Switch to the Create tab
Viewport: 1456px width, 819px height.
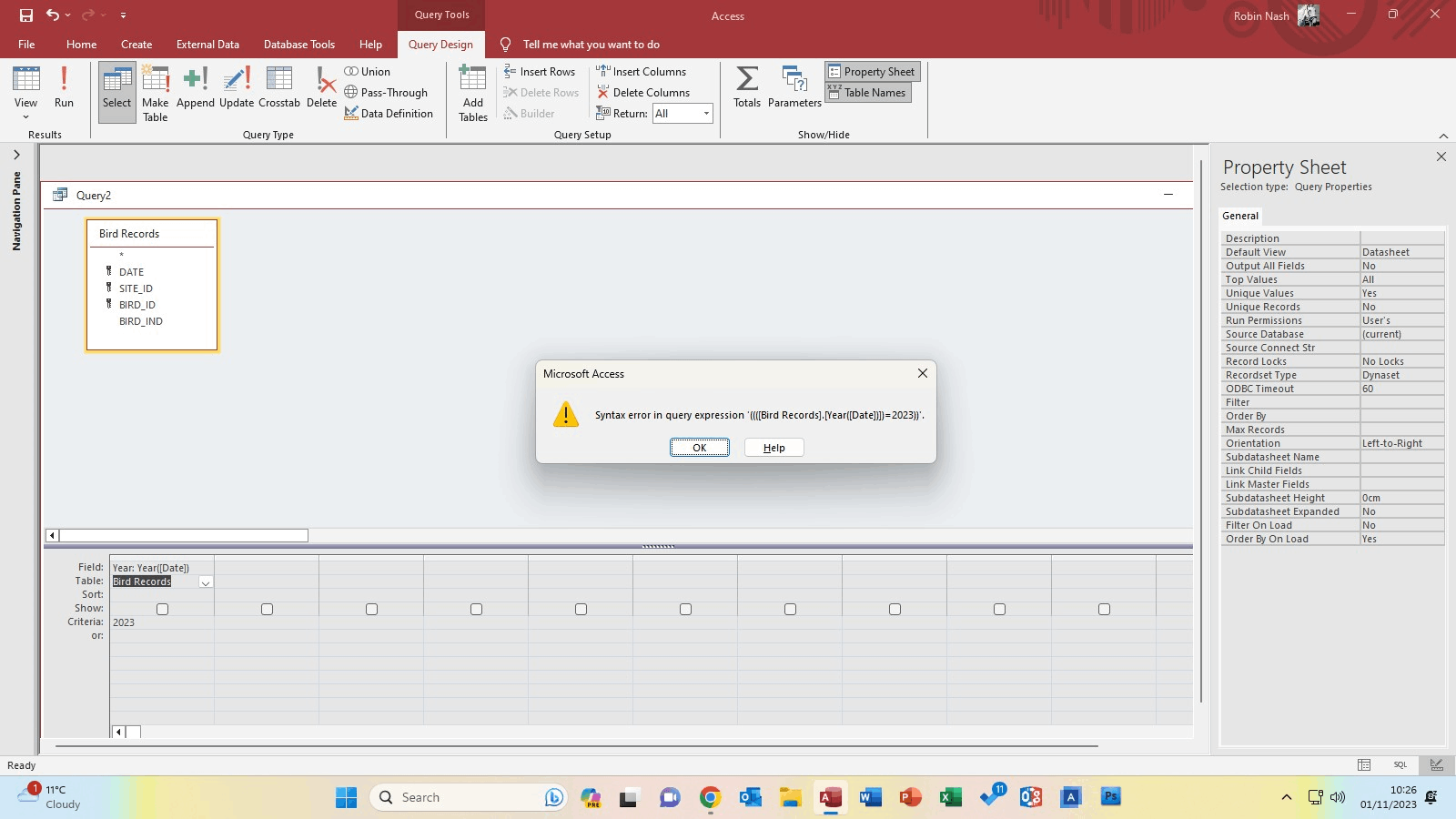point(136,45)
